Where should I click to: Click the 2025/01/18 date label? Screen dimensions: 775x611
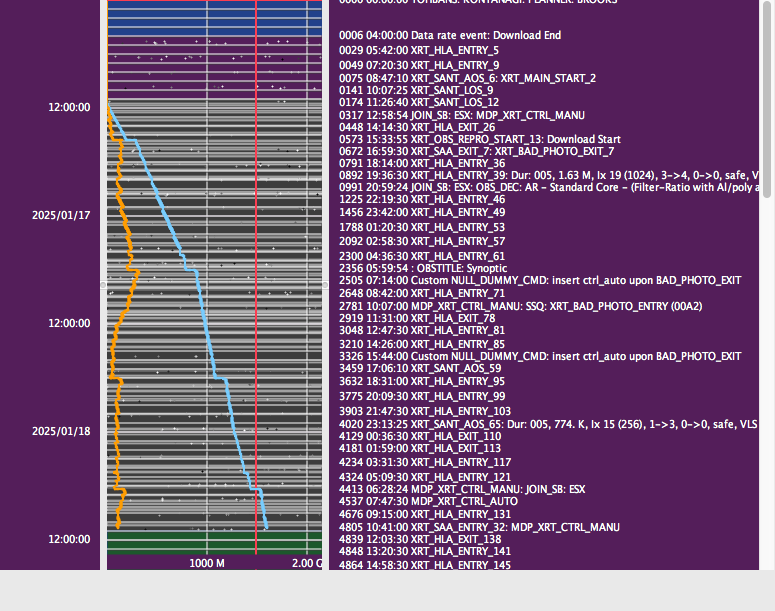coord(61,431)
